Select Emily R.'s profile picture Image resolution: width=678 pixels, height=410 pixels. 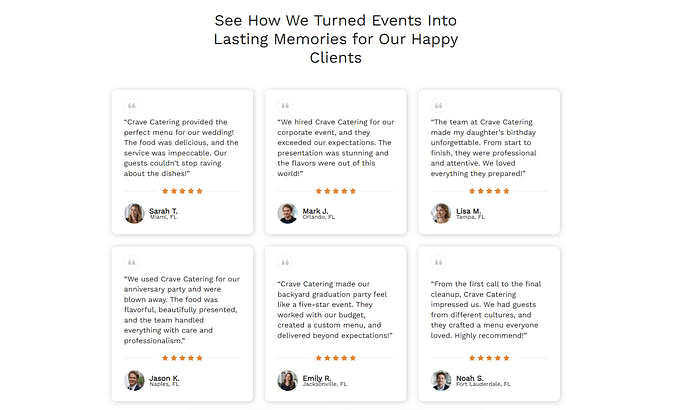point(287,380)
